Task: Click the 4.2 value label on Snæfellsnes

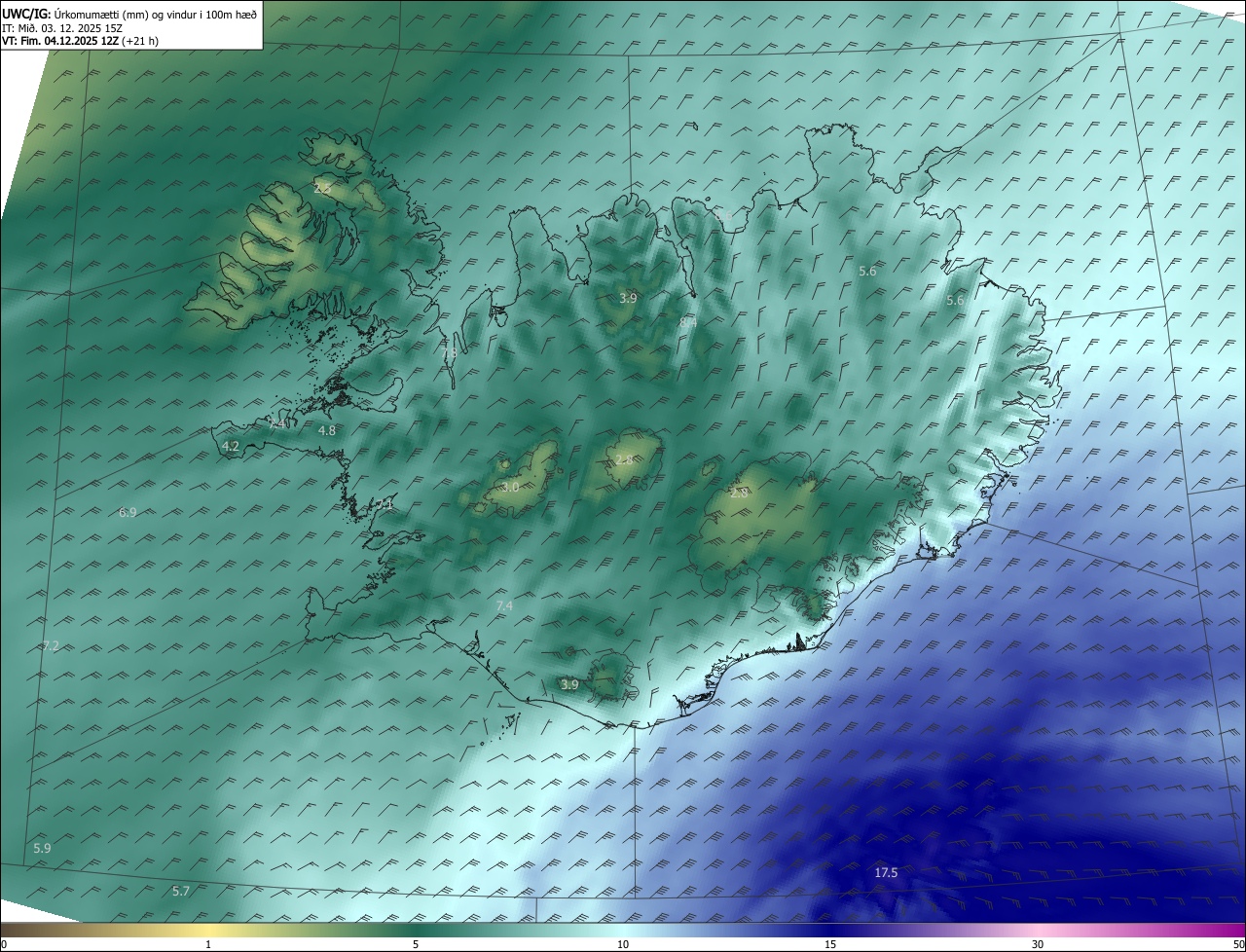Action: [231, 446]
